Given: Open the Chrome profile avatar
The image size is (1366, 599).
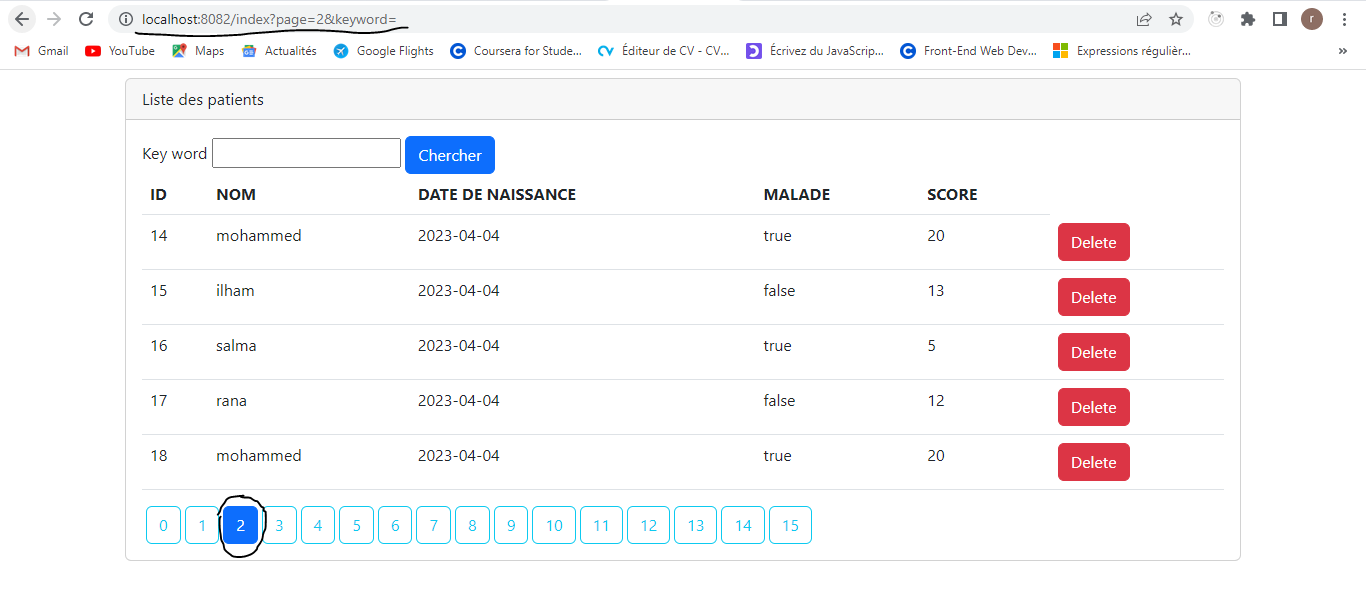Looking at the screenshot, I should point(1312,18).
